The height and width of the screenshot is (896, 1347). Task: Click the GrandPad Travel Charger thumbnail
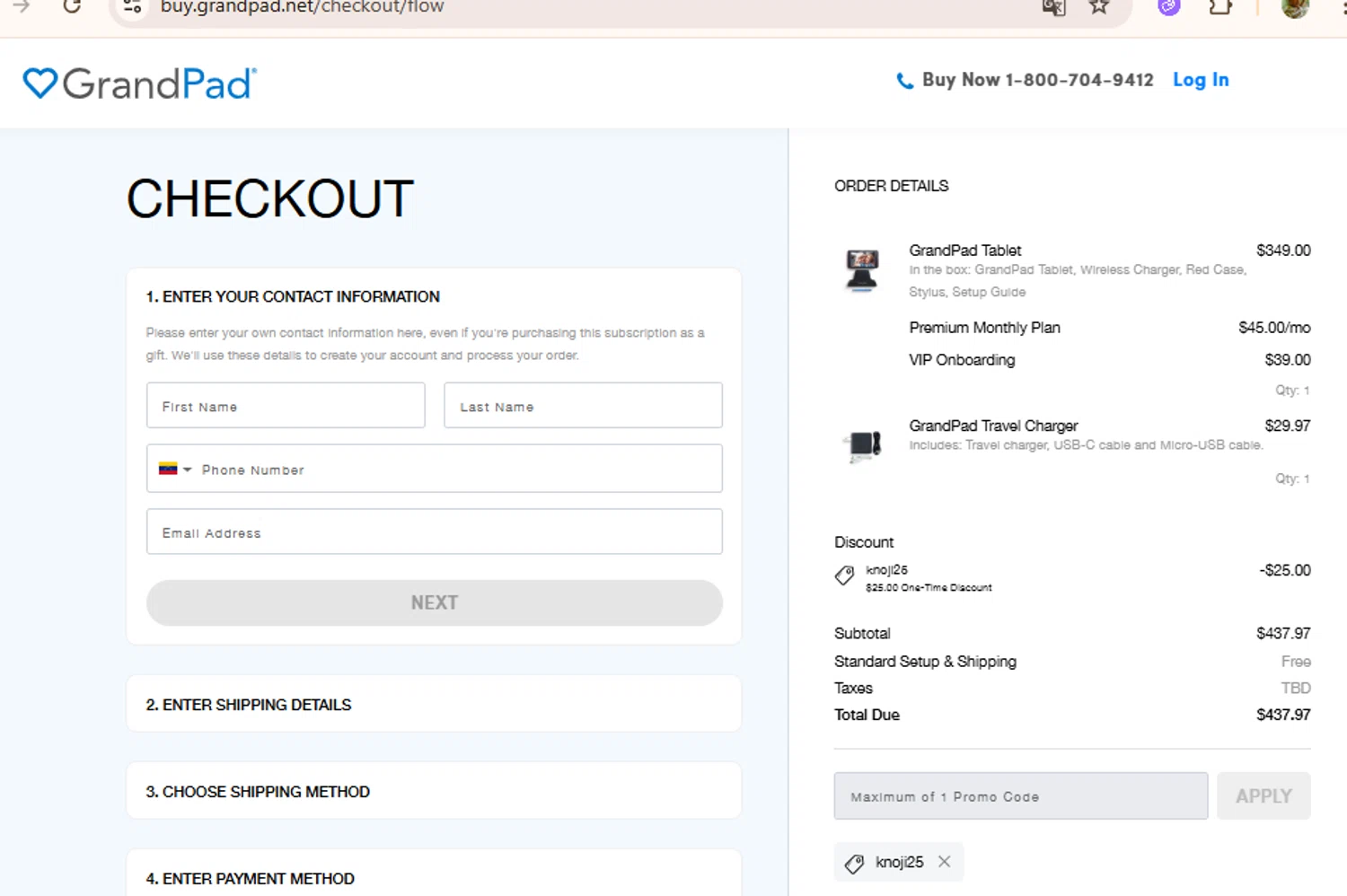(864, 445)
